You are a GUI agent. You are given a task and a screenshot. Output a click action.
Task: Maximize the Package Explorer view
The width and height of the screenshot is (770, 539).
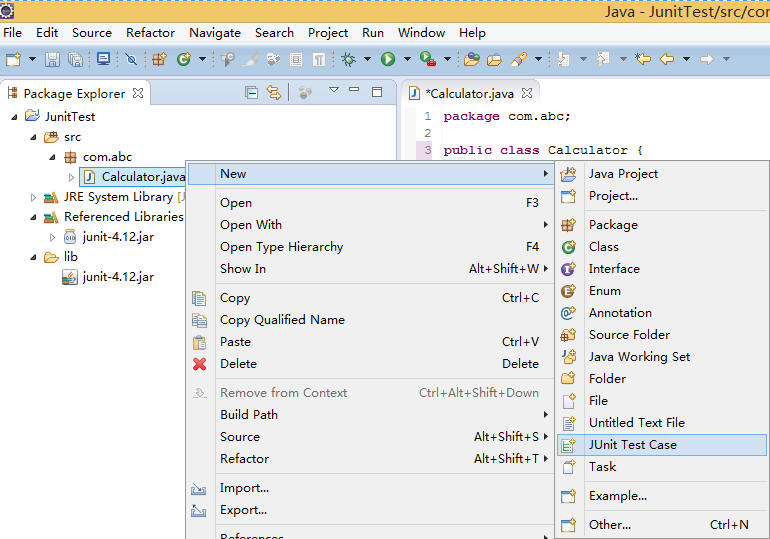pyautogui.click(x=377, y=92)
